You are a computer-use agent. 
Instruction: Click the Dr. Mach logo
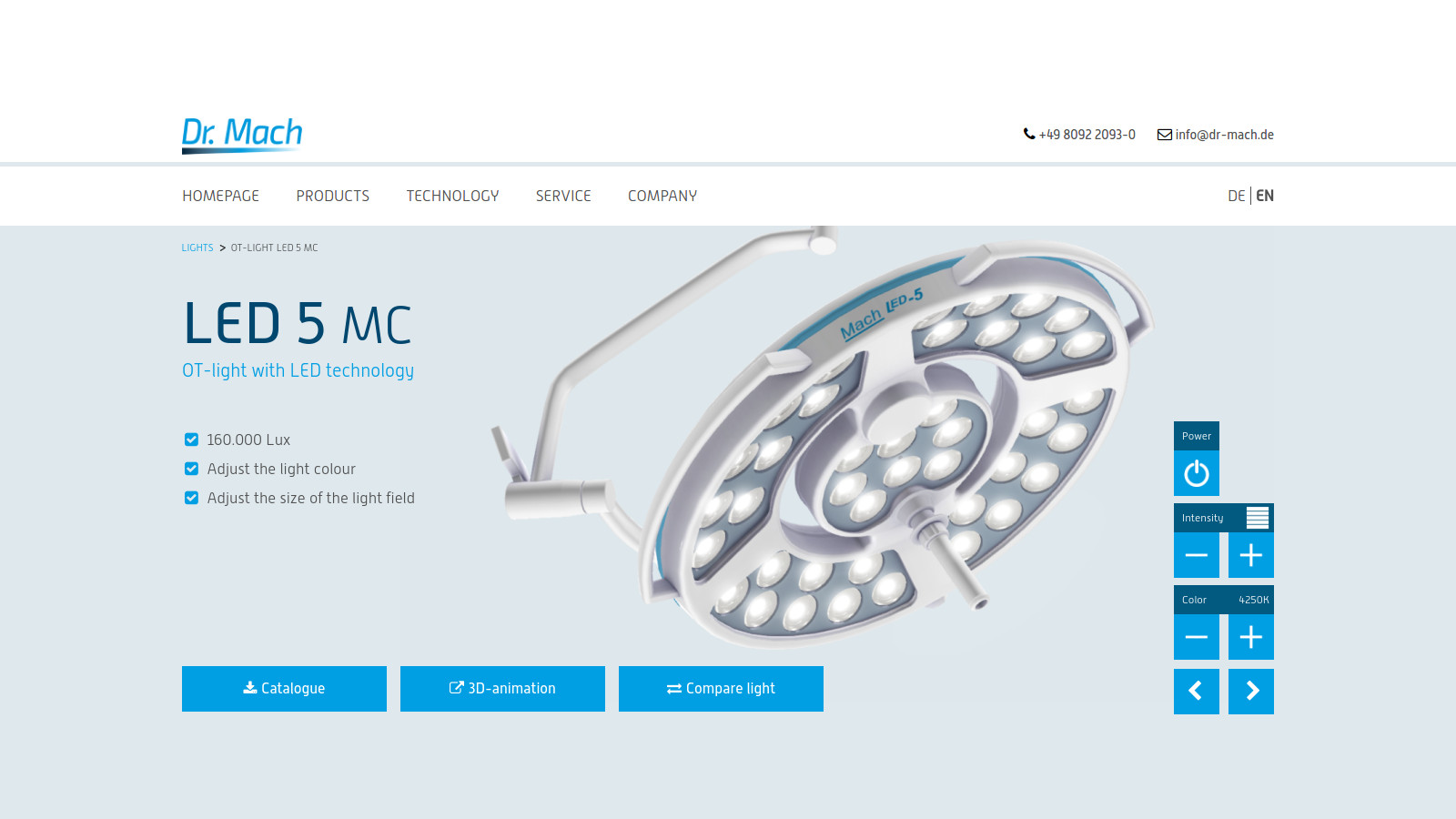pyautogui.click(x=242, y=135)
